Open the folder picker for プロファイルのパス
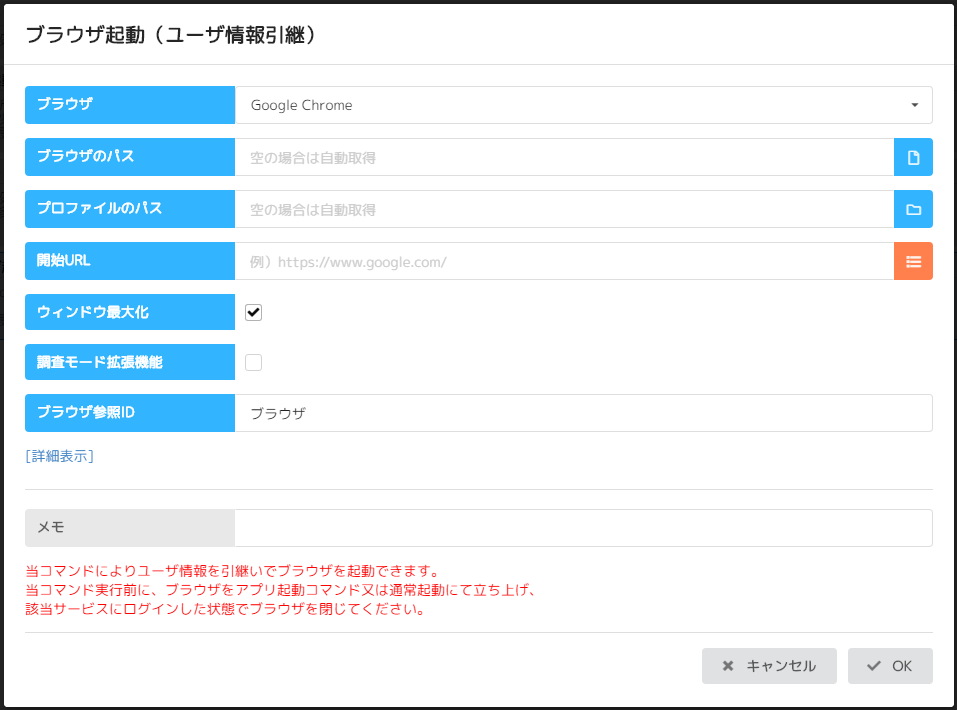This screenshot has width=957, height=710. pos(913,209)
